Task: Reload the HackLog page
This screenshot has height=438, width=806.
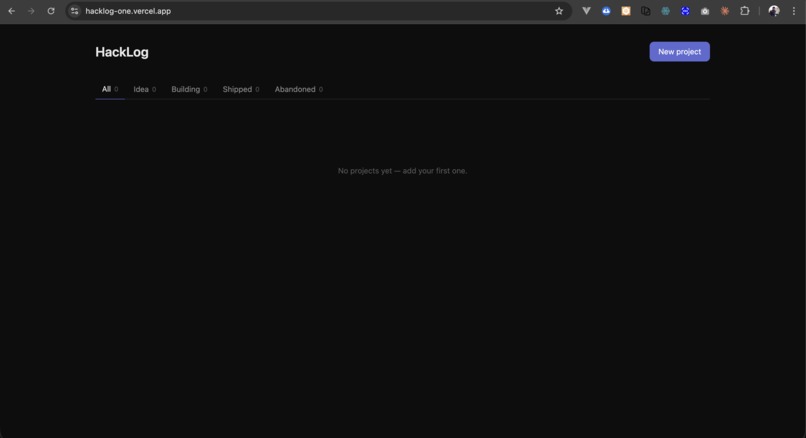Action: pyautogui.click(x=51, y=11)
